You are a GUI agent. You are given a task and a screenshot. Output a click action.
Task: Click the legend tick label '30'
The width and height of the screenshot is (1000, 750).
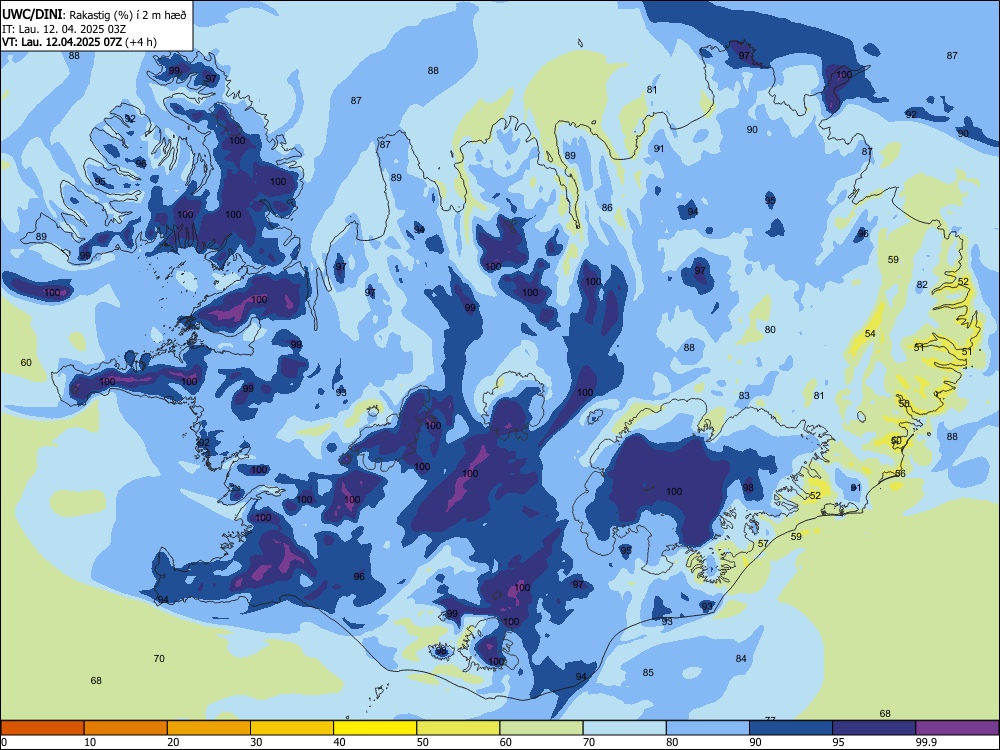[x=256, y=742]
